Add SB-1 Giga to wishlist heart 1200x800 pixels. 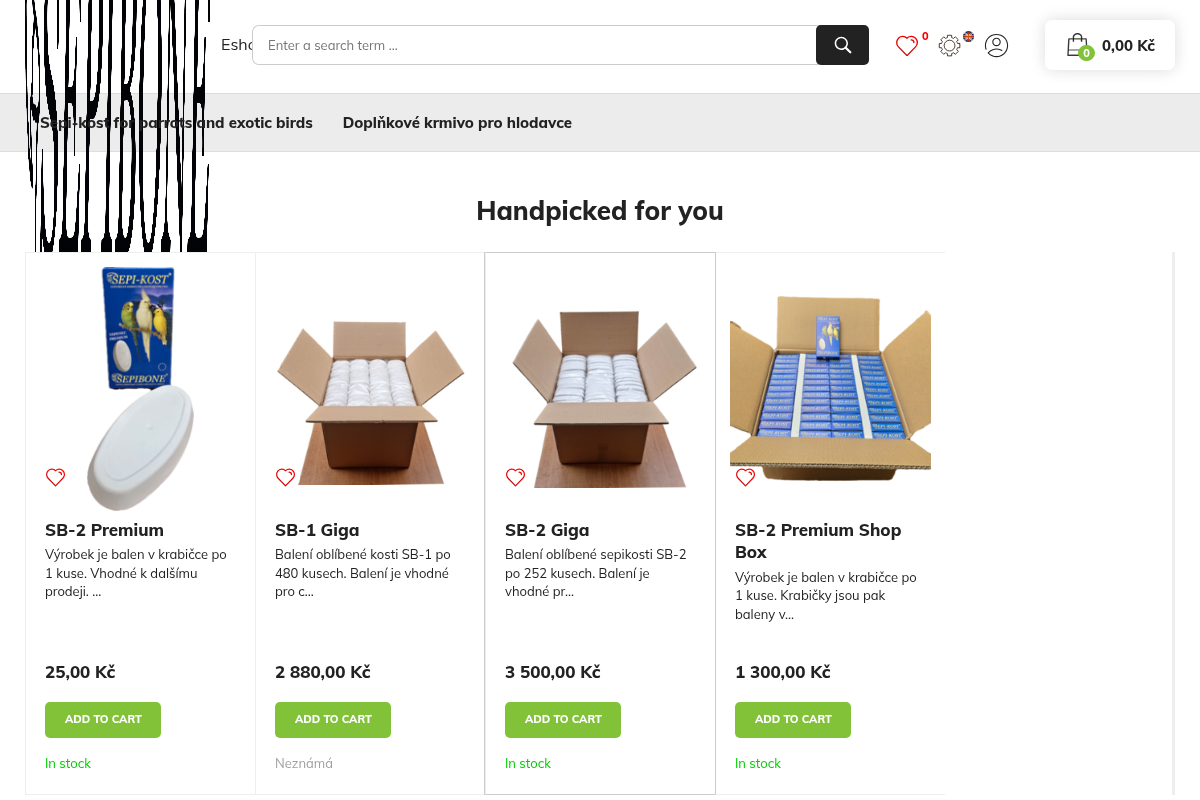click(286, 477)
